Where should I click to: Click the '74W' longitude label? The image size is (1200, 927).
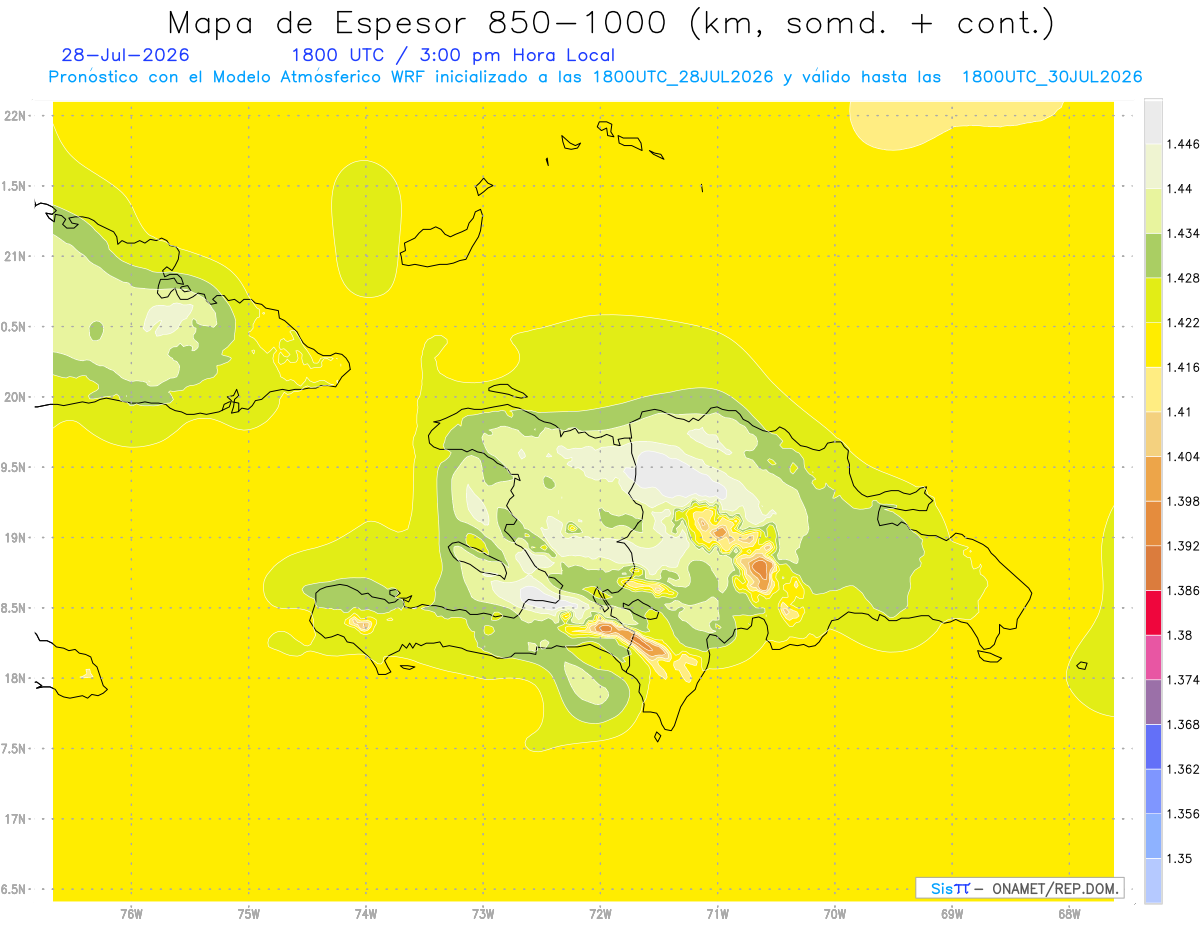pyautogui.click(x=366, y=913)
